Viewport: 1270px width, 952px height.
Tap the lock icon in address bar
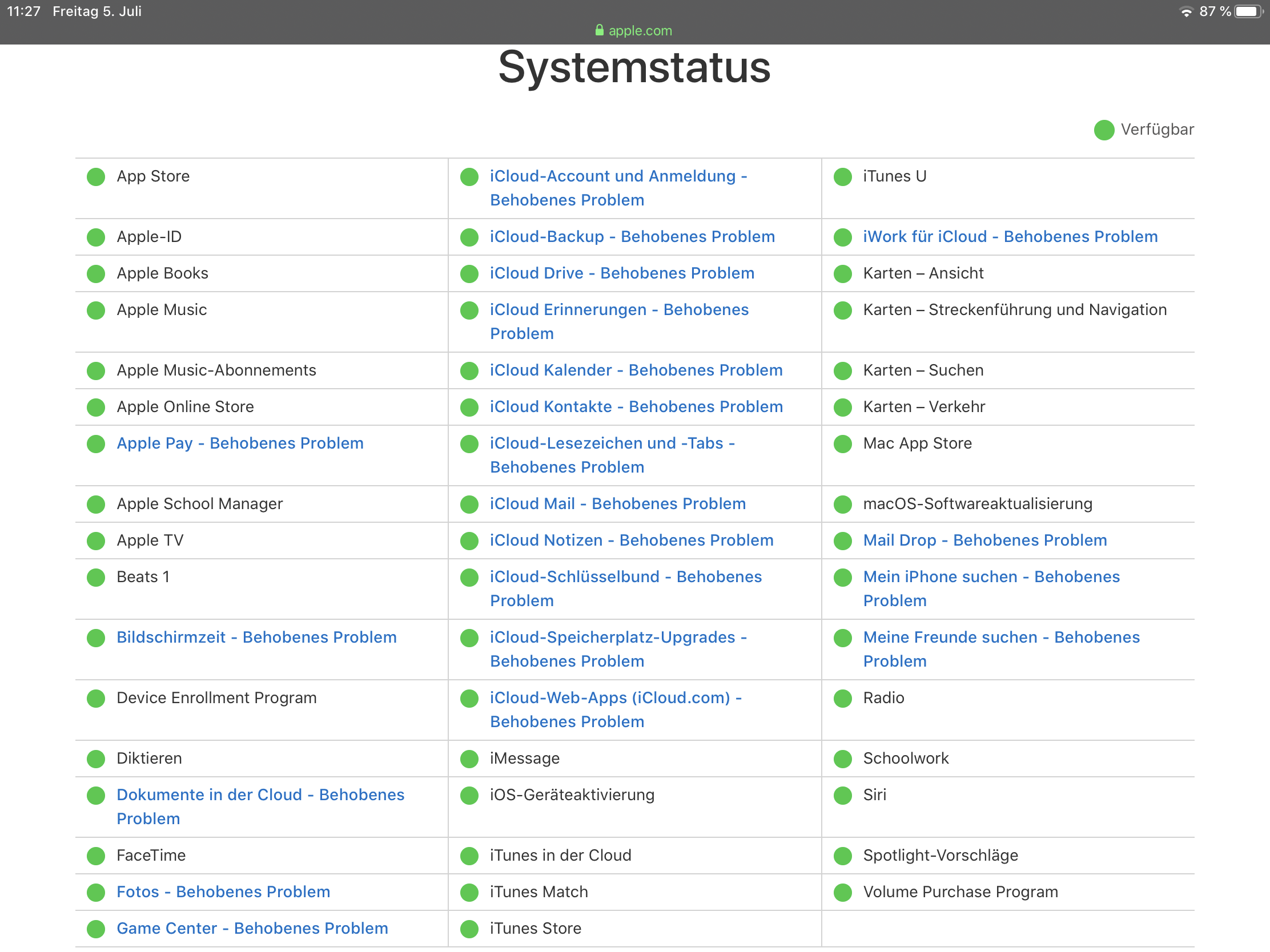[600, 30]
